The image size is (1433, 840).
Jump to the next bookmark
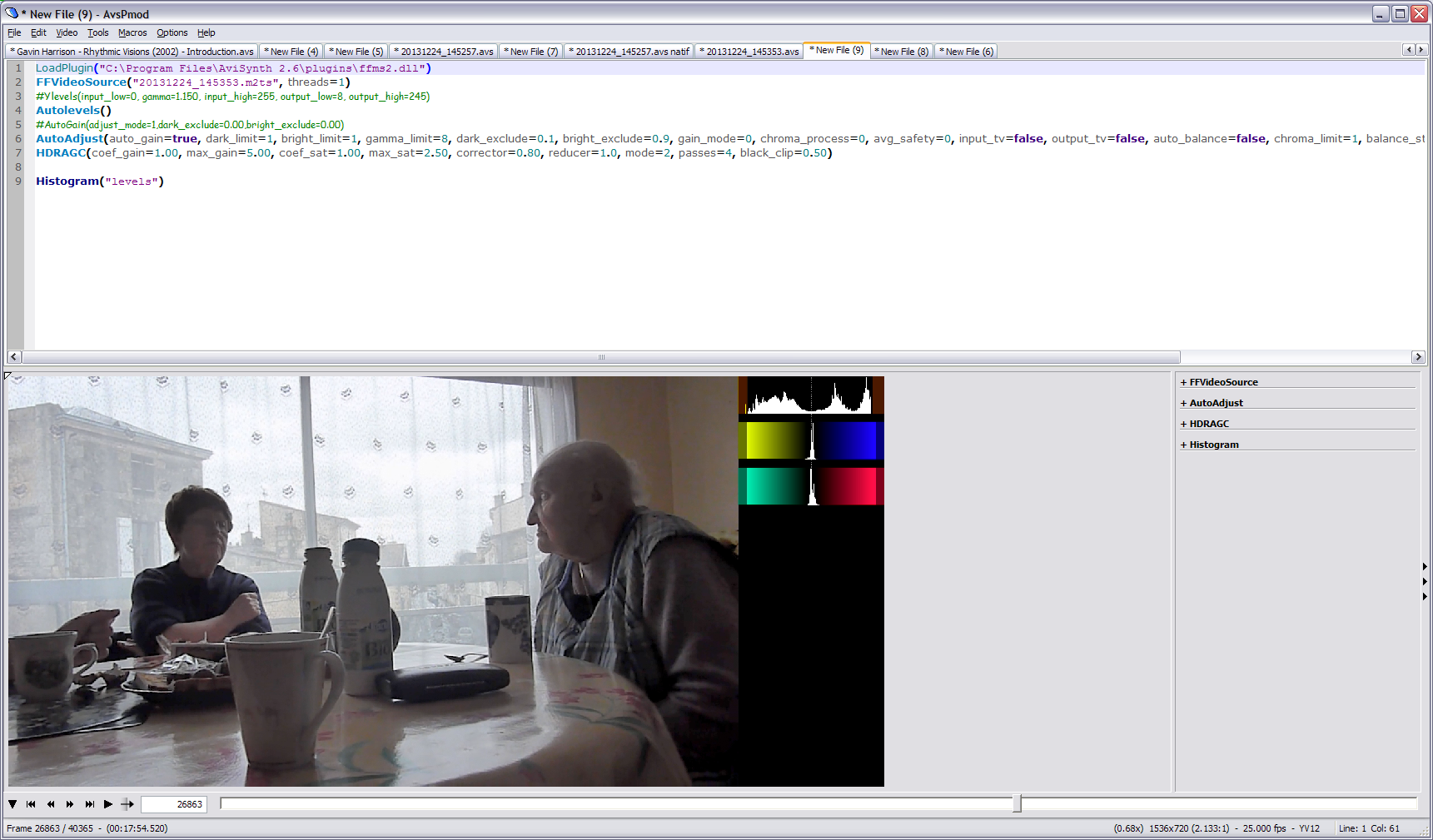pos(89,804)
